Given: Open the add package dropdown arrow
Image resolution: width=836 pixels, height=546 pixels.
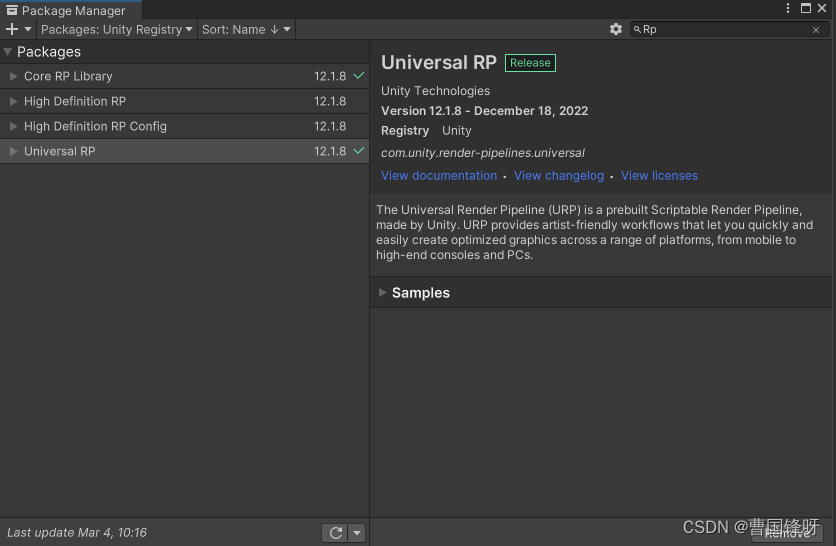Looking at the screenshot, I should coord(28,29).
